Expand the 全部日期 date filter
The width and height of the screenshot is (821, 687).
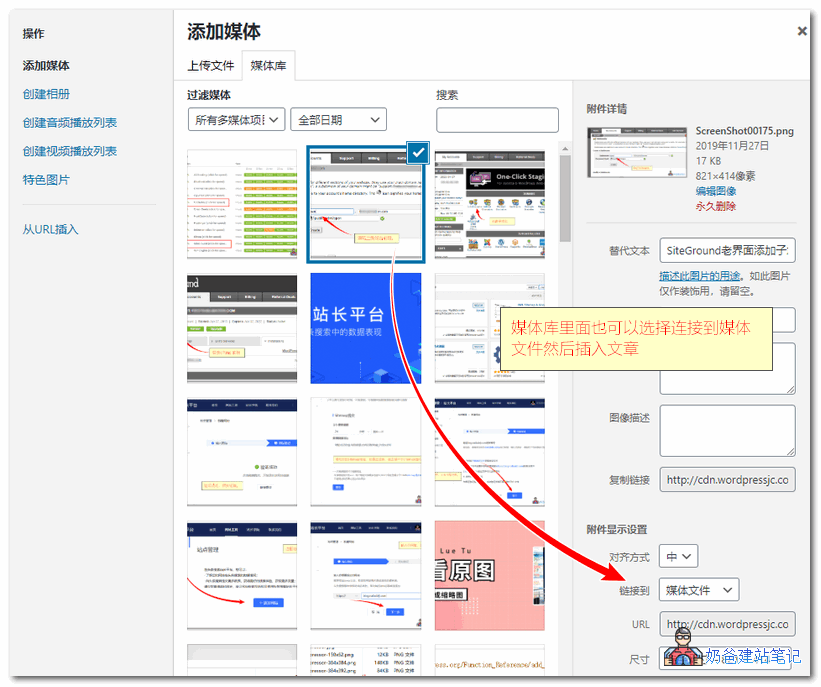[338, 118]
